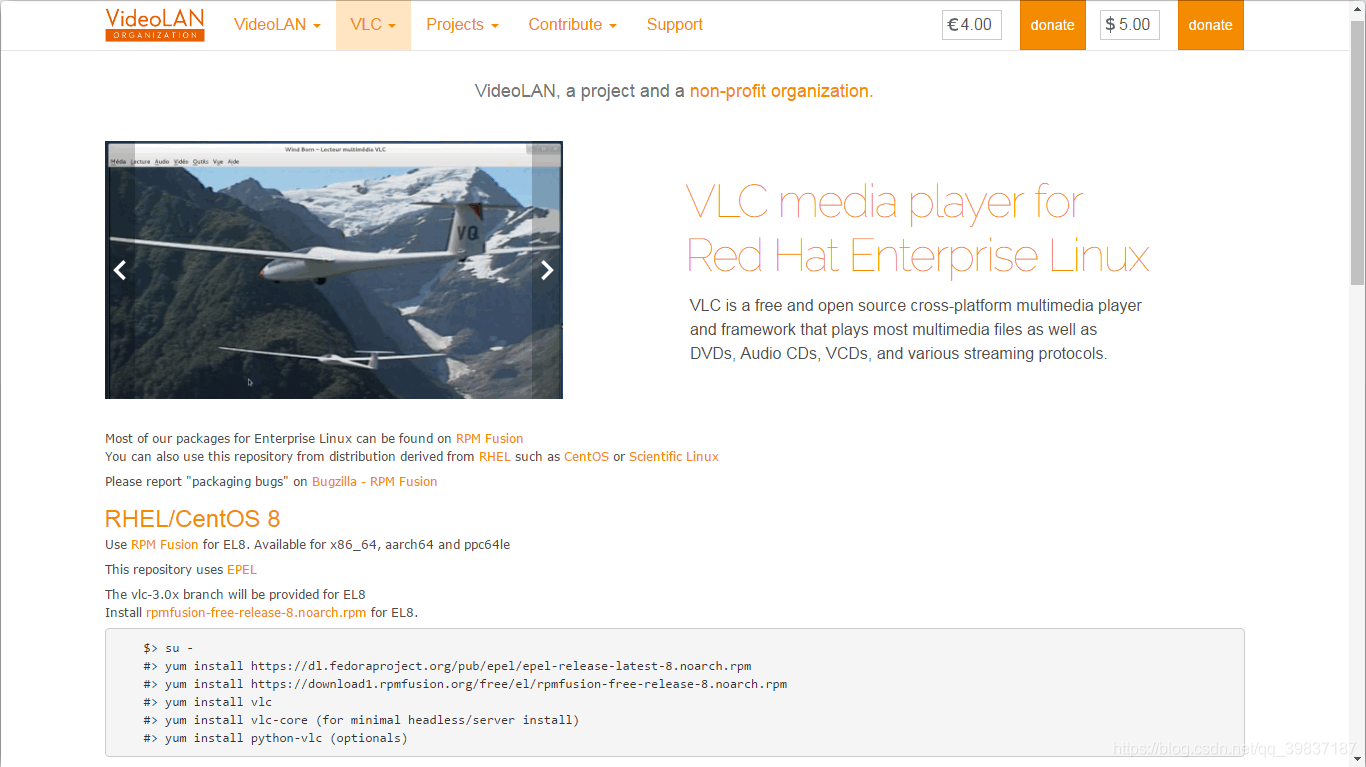Expand the Contribute dropdown menu
The width and height of the screenshot is (1366, 767).
click(572, 25)
